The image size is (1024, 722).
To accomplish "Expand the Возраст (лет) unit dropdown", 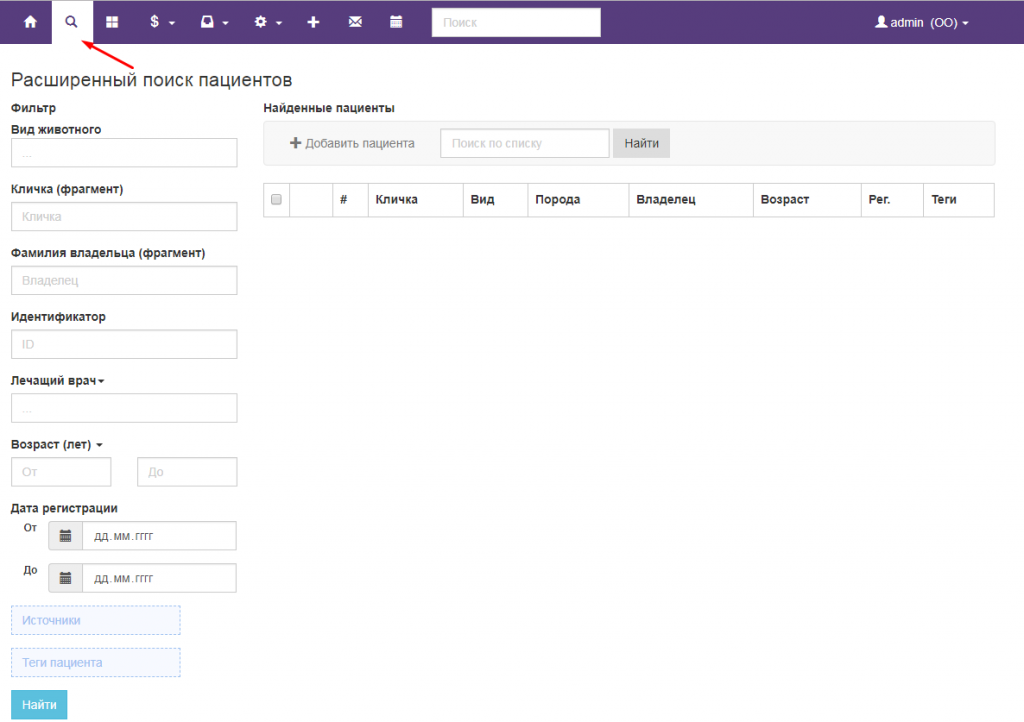I will (x=57, y=445).
